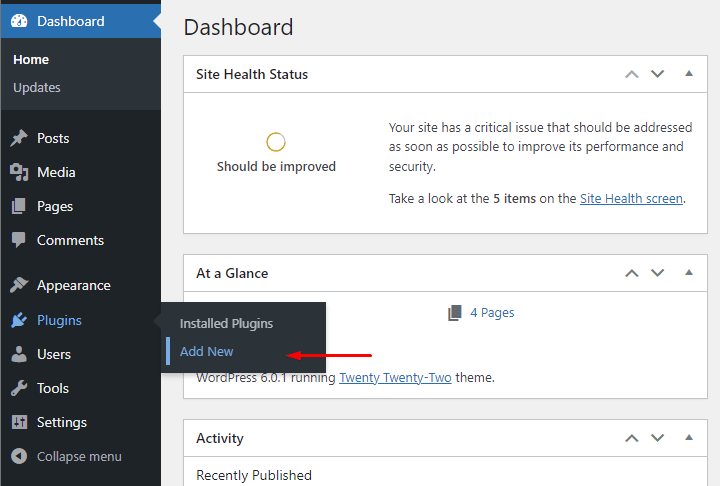Open the Twenty Twenty-Two theme link
Image resolution: width=720 pixels, height=486 pixels.
395,378
